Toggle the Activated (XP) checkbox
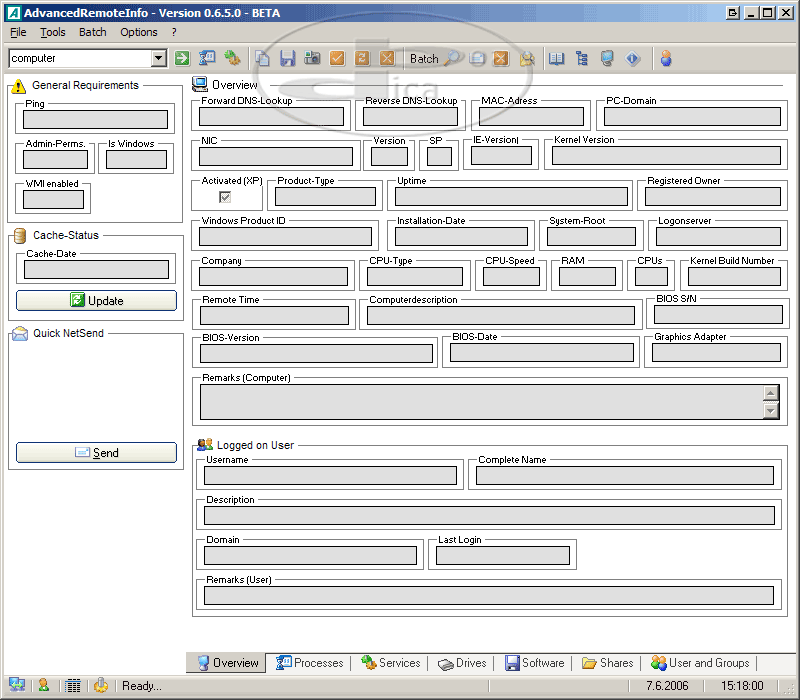Image resolution: width=800 pixels, height=700 pixels. point(225,197)
